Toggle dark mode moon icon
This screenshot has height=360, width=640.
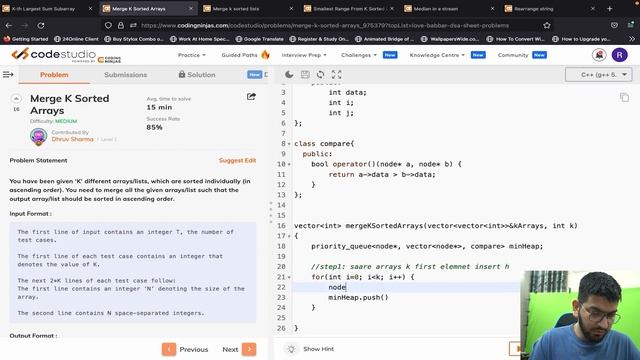pos(289,74)
